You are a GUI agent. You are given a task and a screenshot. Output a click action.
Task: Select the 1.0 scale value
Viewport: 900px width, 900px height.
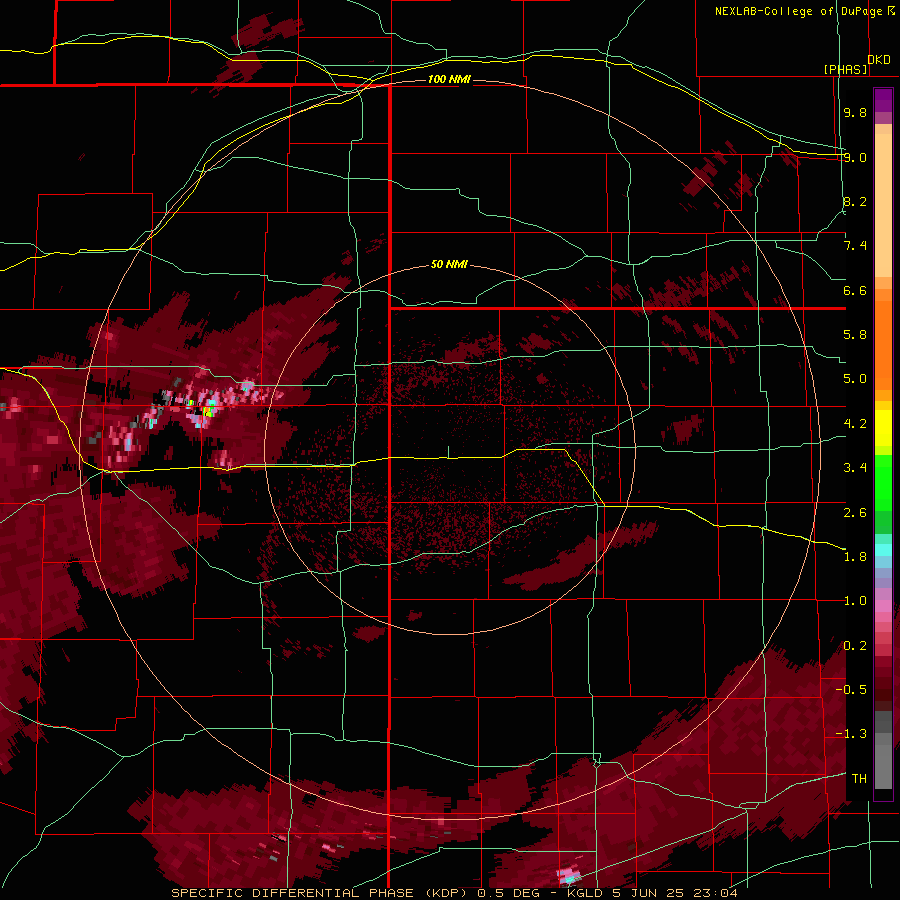855,601
